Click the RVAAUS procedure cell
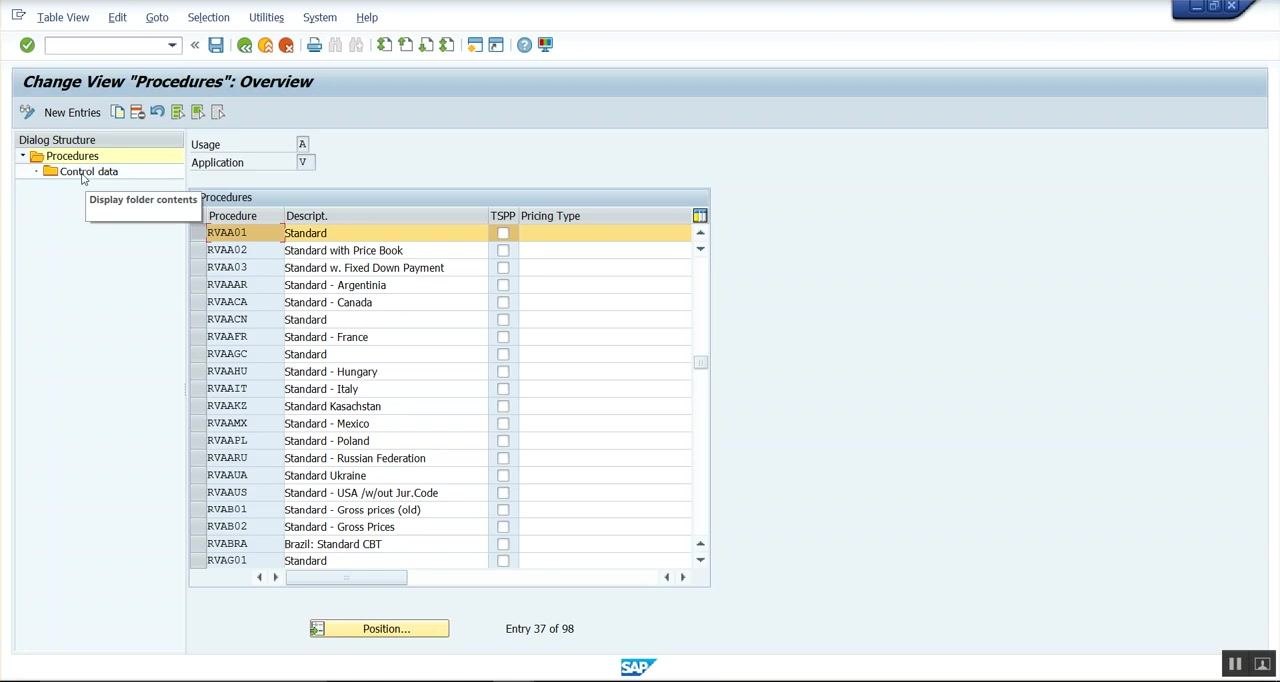 [245, 493]
